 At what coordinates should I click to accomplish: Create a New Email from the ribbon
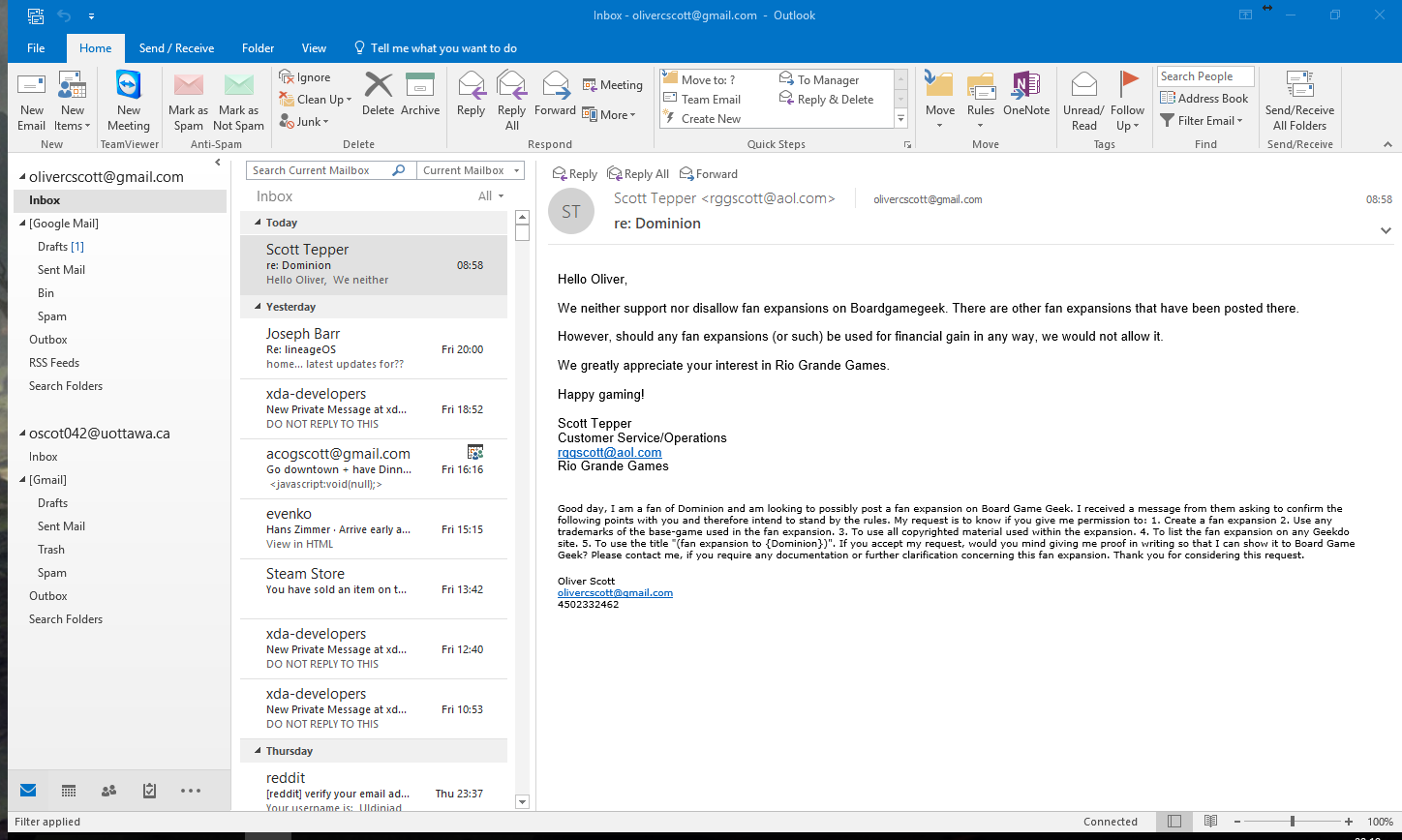click(31, 101)
